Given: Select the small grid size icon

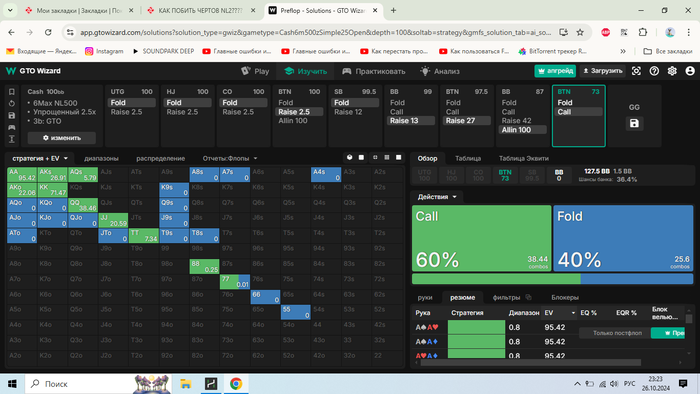Looking at the screenshot, I should tap(375, 158).
